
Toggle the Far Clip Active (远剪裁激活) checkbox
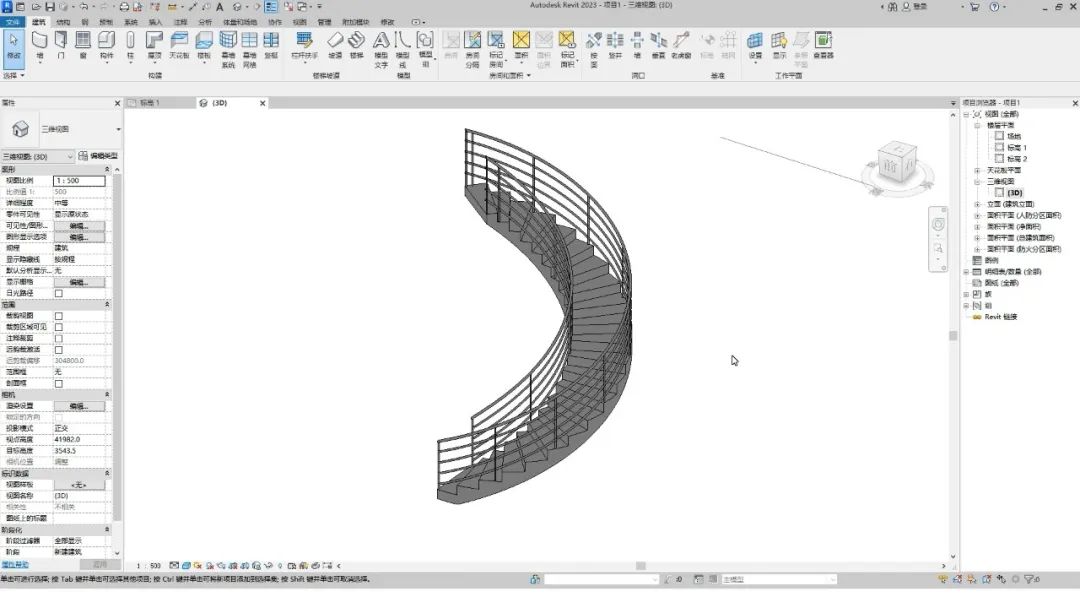coord(59,350)
